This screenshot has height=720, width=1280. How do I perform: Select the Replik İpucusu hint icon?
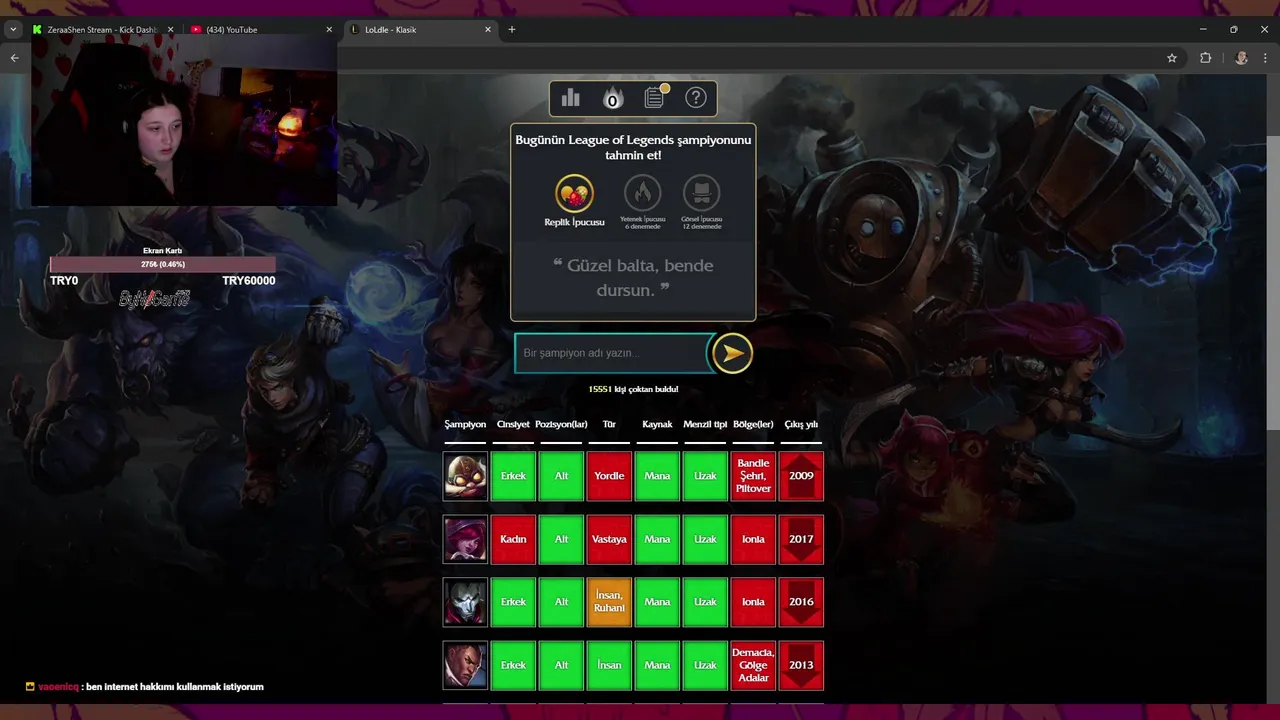pyautogui.click(x=574, y=193)
